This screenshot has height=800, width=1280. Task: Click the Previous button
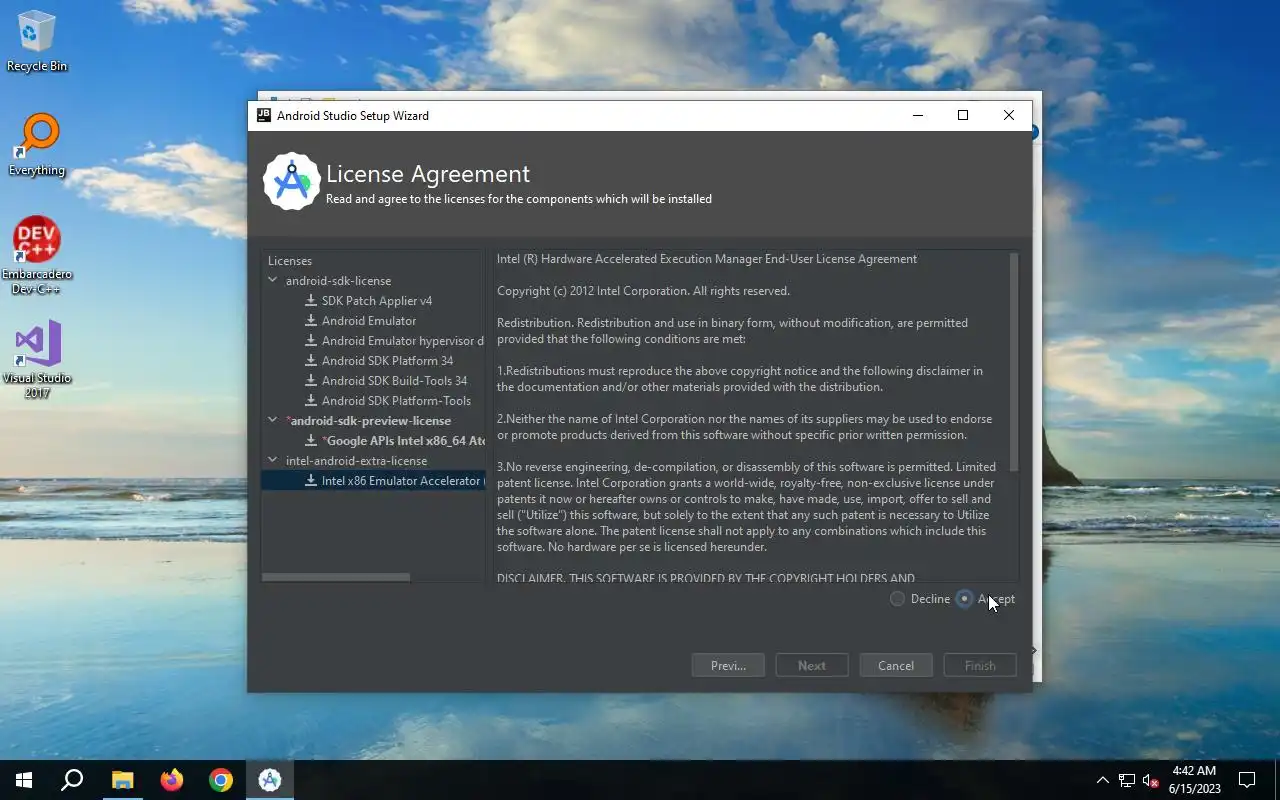[728, 666]
